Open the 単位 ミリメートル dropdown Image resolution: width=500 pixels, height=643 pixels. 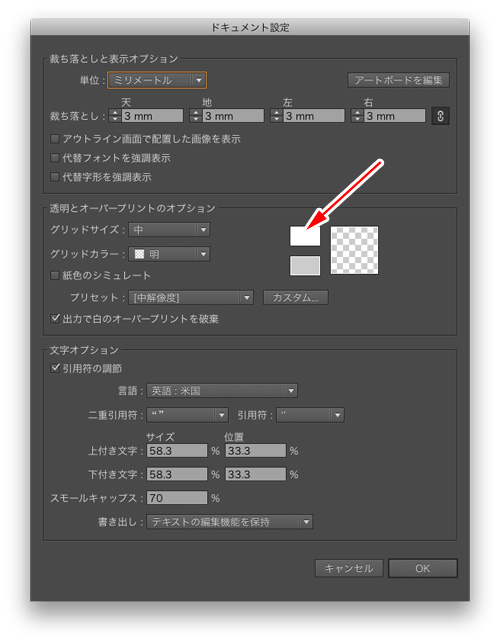[157, 80]
